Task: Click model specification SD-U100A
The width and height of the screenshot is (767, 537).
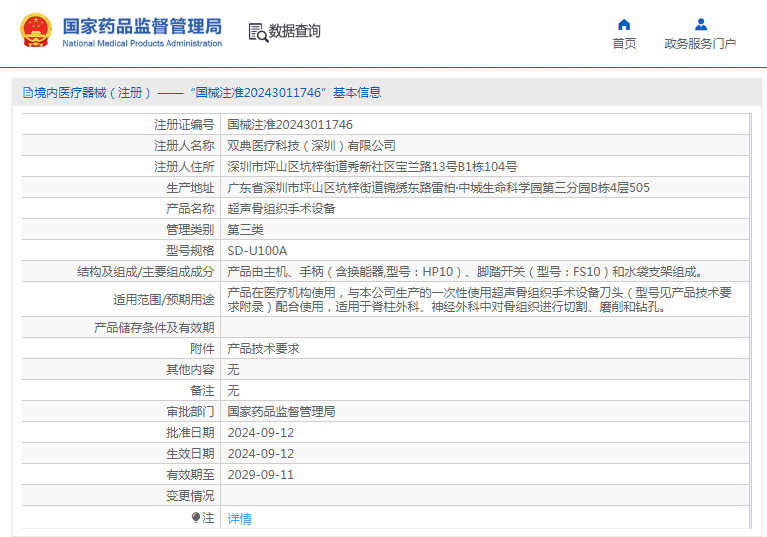Action: point(257,251)
